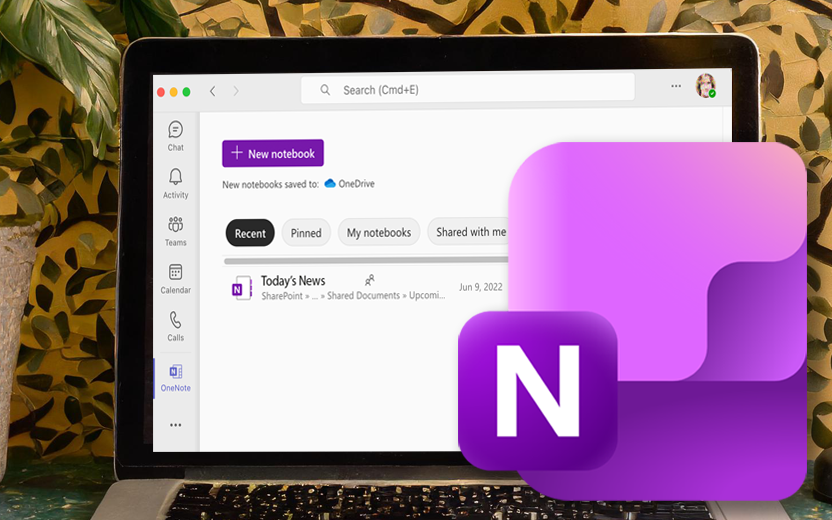Click the yellow minimize window button
The image size is (832, 520).
coord(174,92)
